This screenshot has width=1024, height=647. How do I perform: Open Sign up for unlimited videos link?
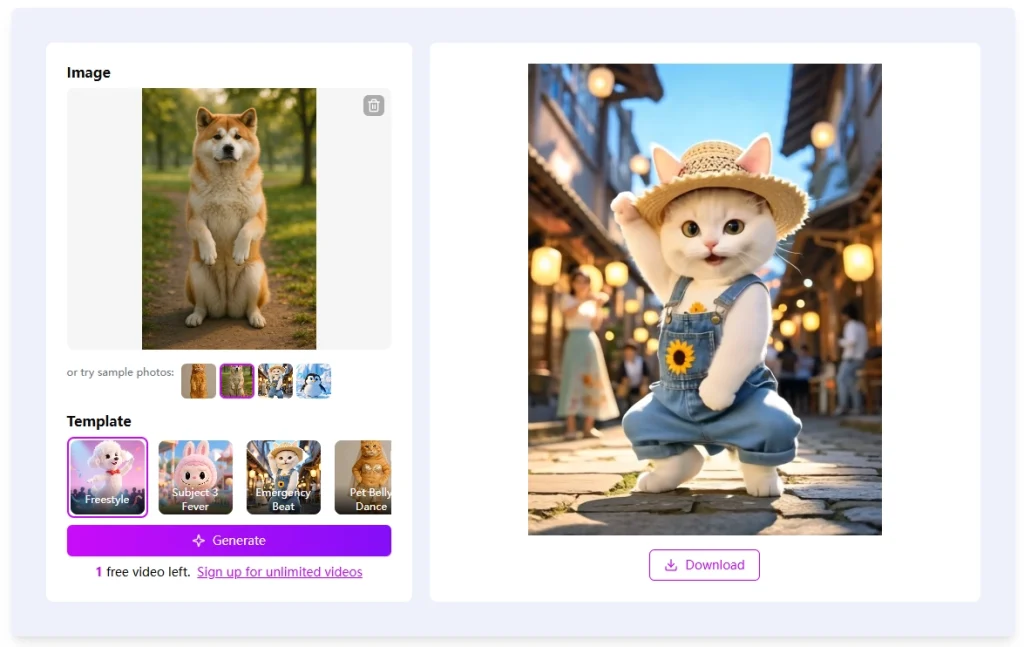pyautogui.click(x=280, y=572)
